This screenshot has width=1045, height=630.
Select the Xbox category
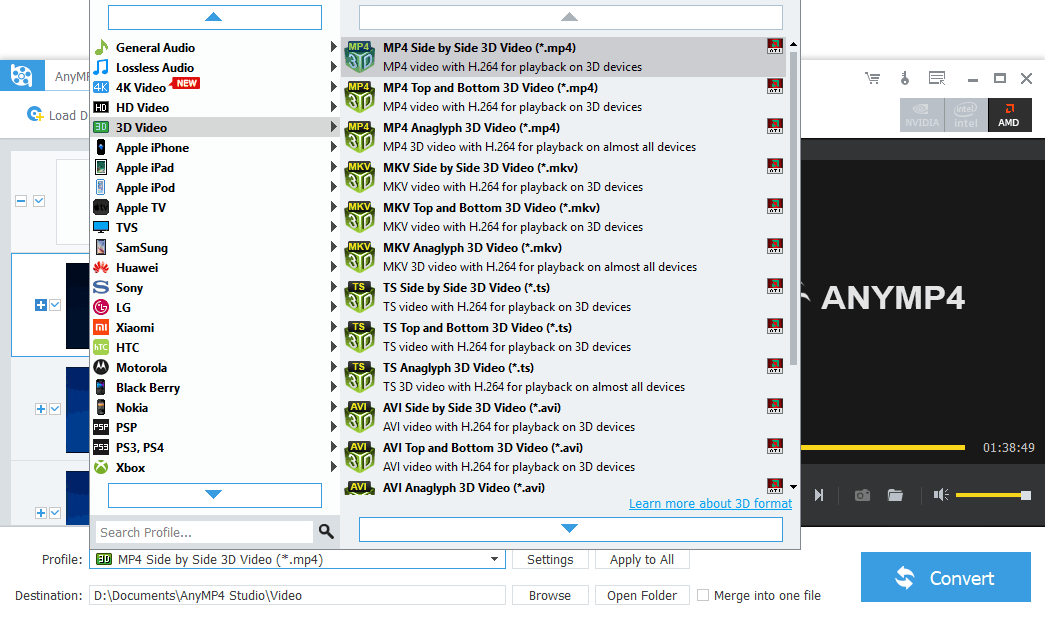(x=215, y=467)
